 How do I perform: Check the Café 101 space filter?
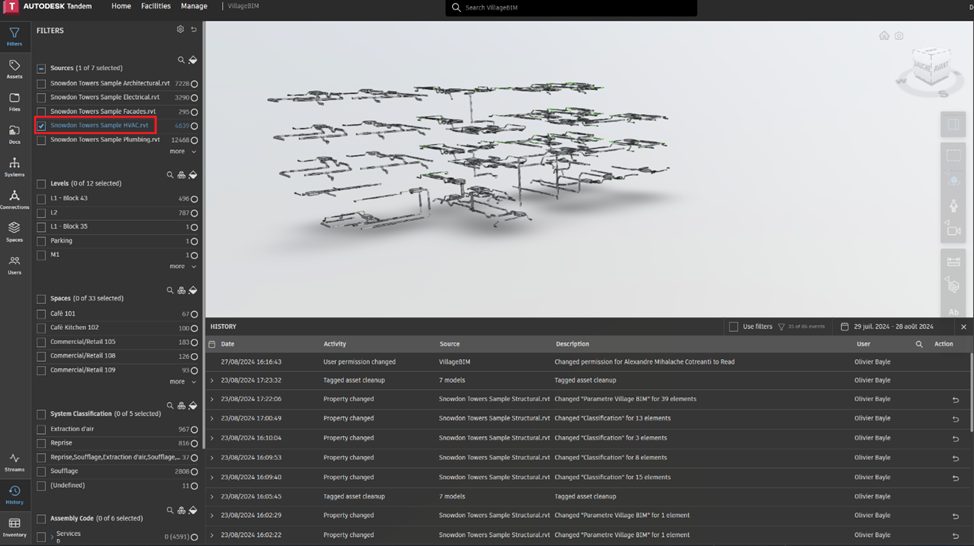click(41, 314)
